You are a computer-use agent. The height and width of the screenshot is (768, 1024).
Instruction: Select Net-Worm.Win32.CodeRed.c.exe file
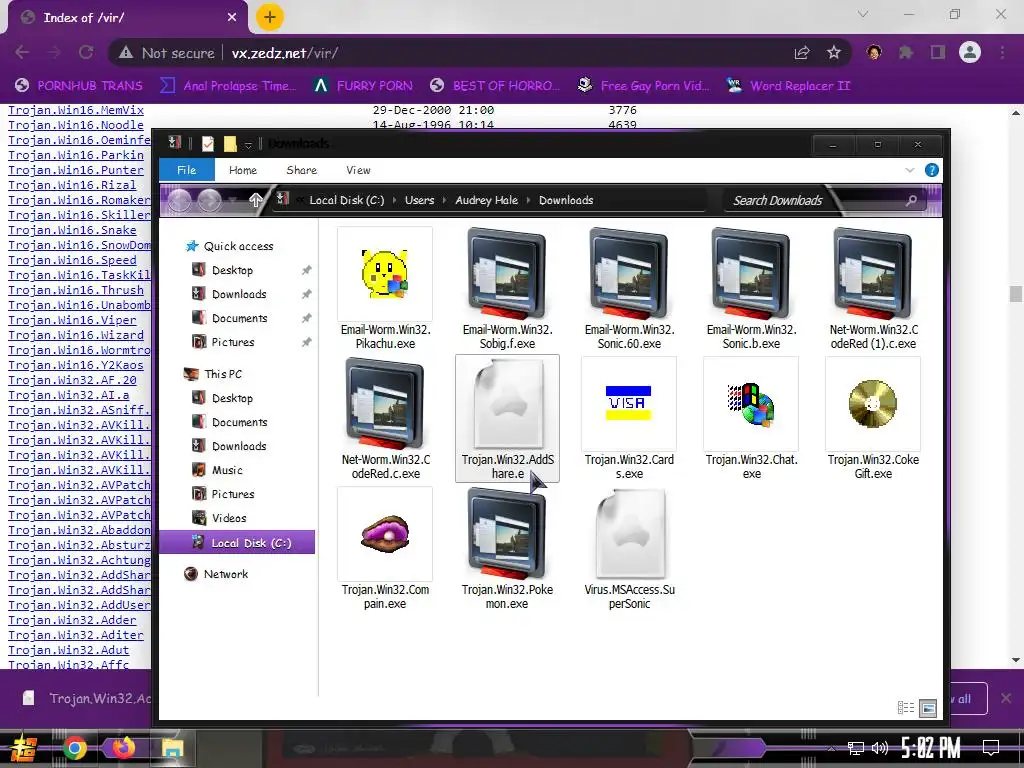pos(385,419)
